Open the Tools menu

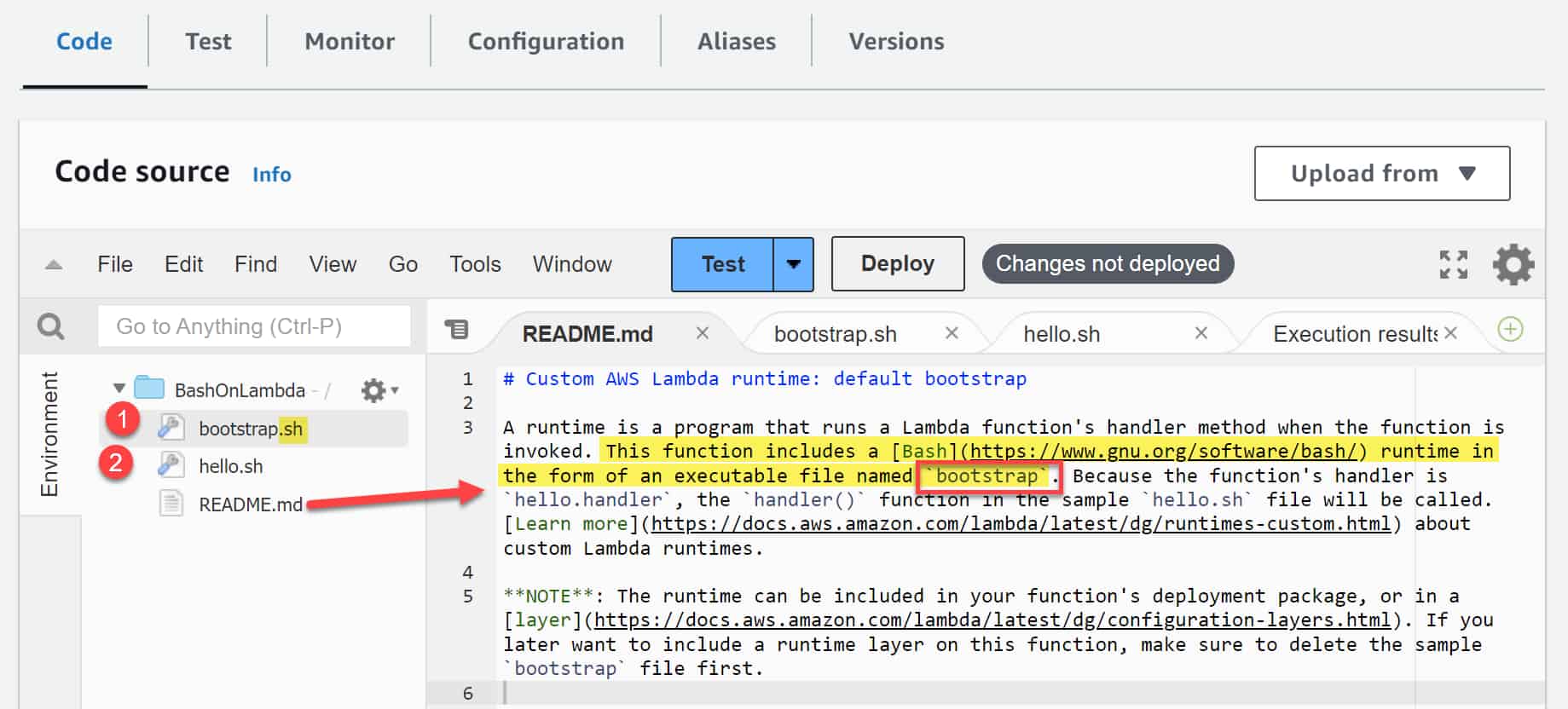[x=475, y=264]
